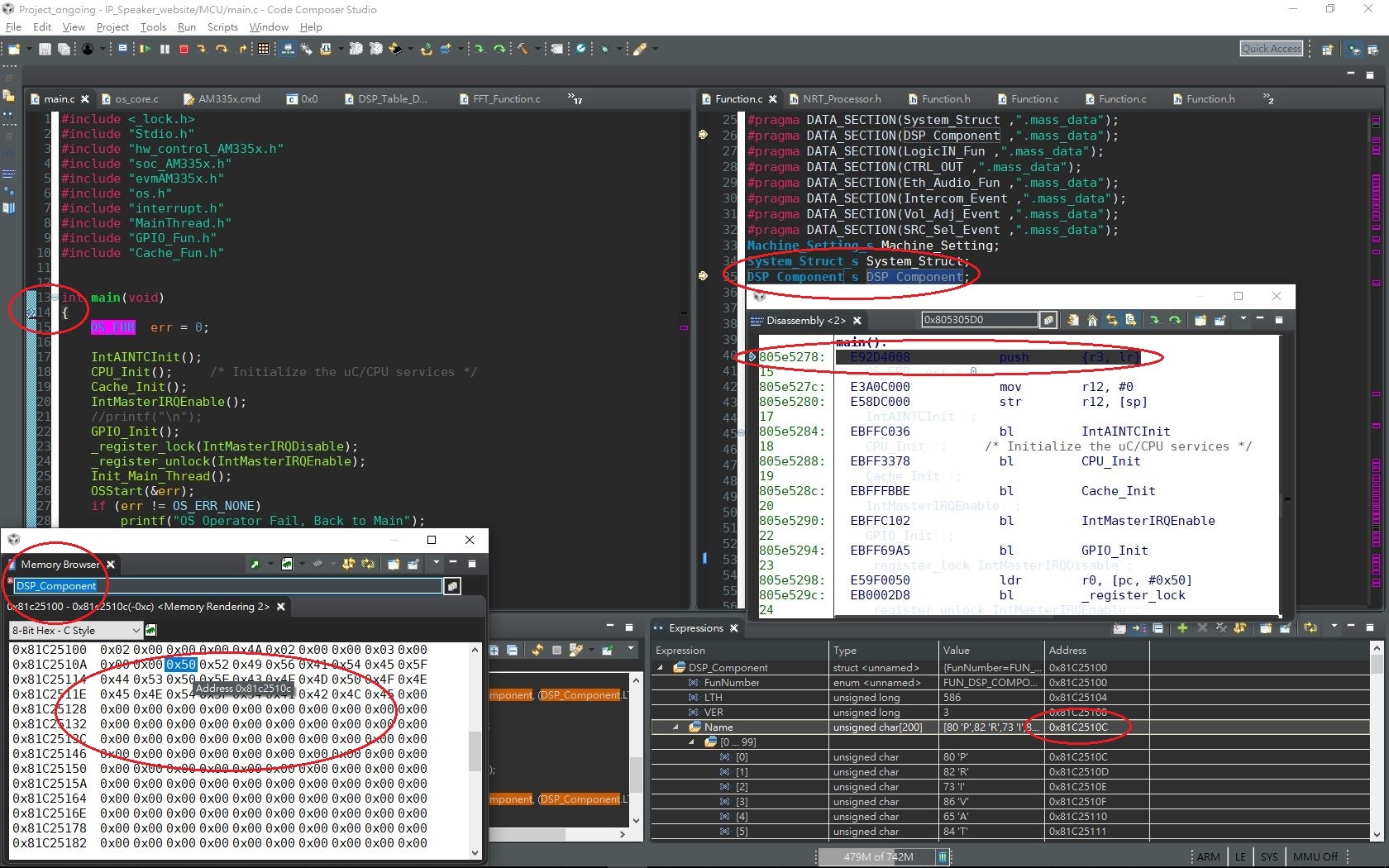Close the main.c editor tab

coord(85,99)
